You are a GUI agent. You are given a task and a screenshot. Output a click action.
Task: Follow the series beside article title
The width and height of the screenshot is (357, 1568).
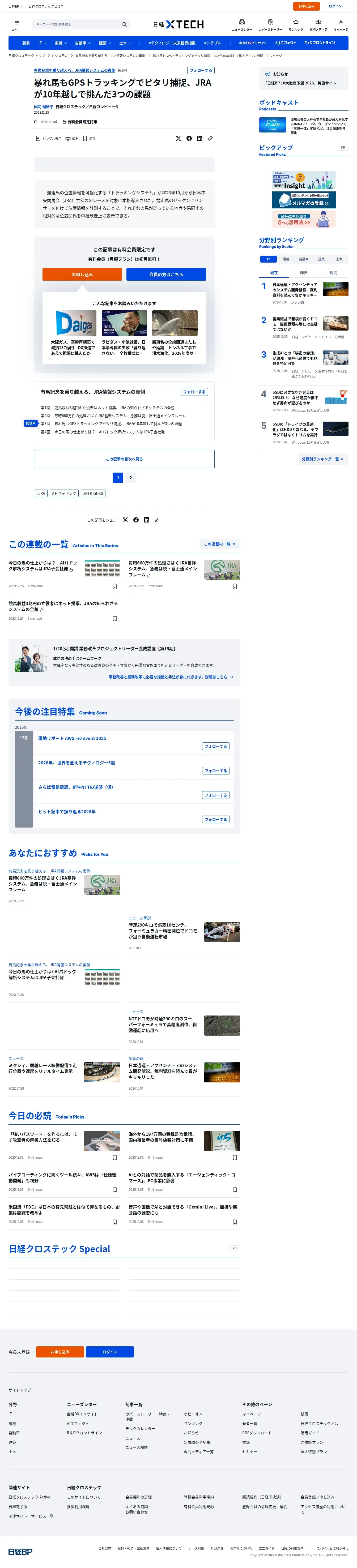201,71
